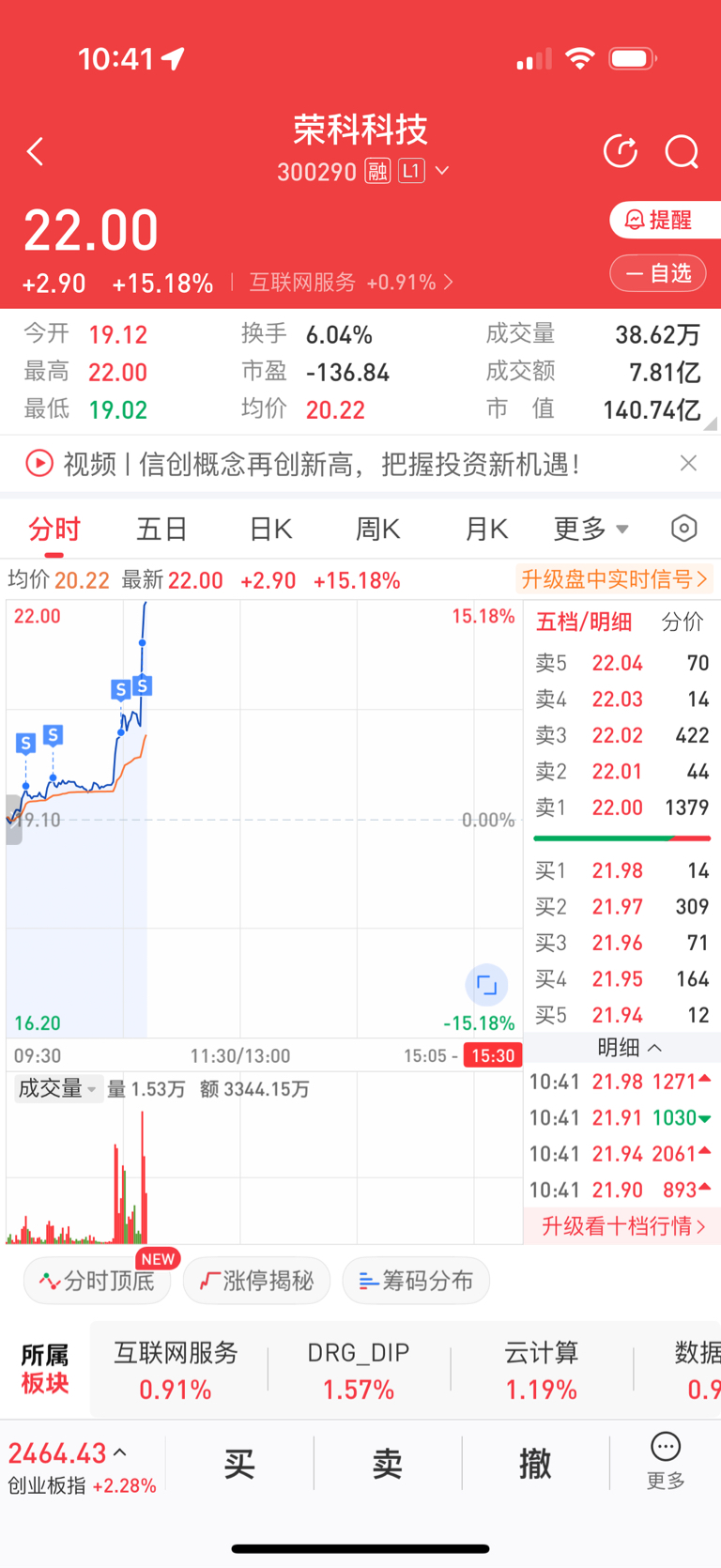Tap the buy-sell ratio bar
721x1568 pixels.
click(621, 838)
